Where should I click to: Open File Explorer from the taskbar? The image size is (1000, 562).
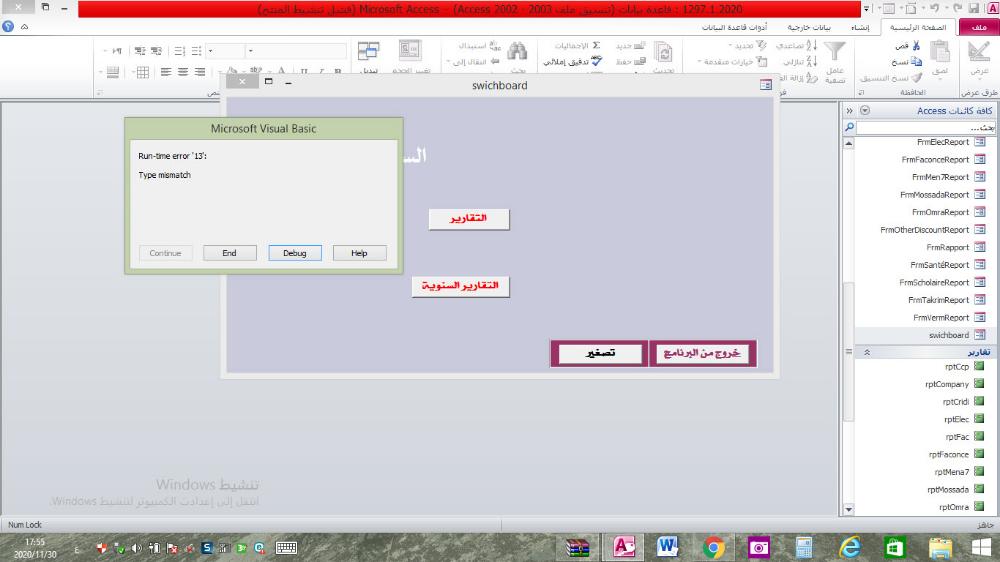(939, 547)
